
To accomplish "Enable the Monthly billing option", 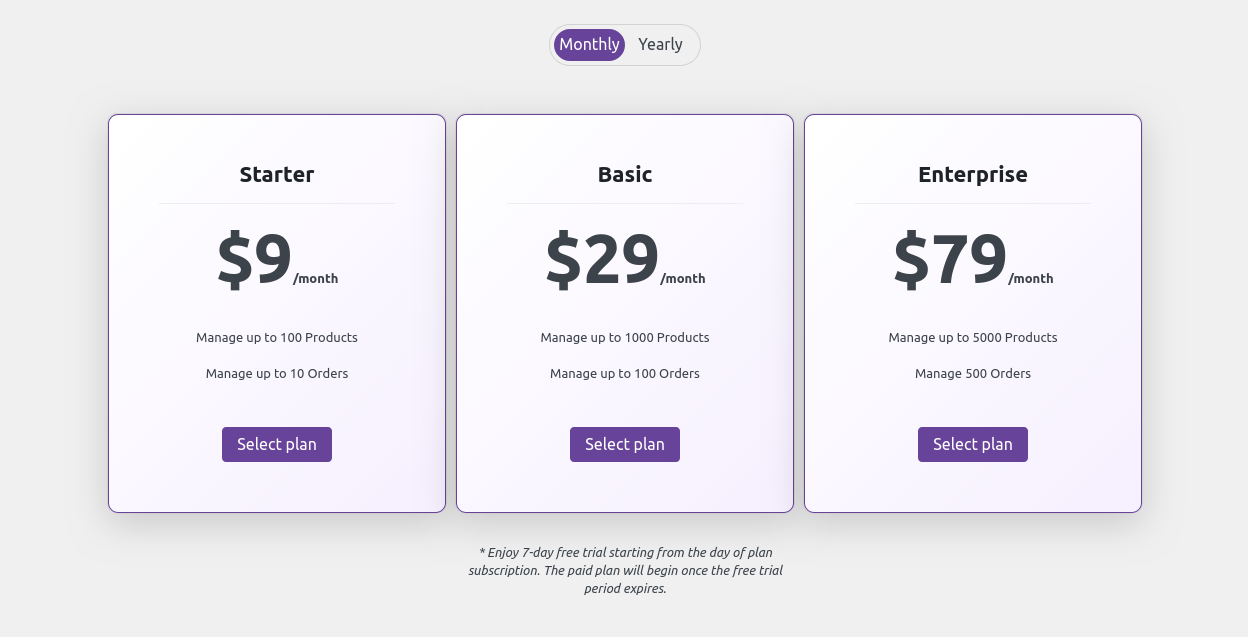I will 589,44.
